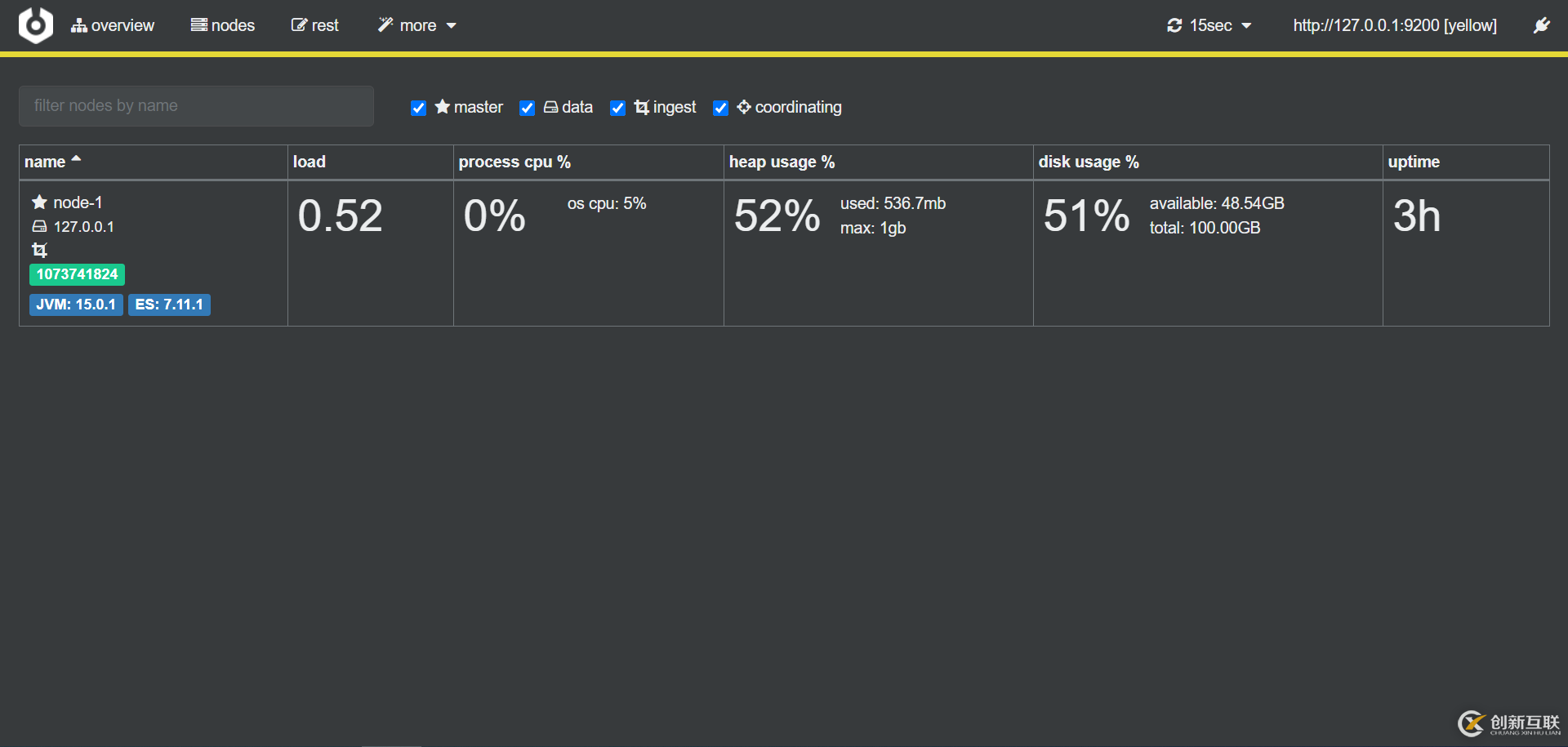
Task: Toggle the ingest nodes checkbox
Action: [x=617, y=108]
